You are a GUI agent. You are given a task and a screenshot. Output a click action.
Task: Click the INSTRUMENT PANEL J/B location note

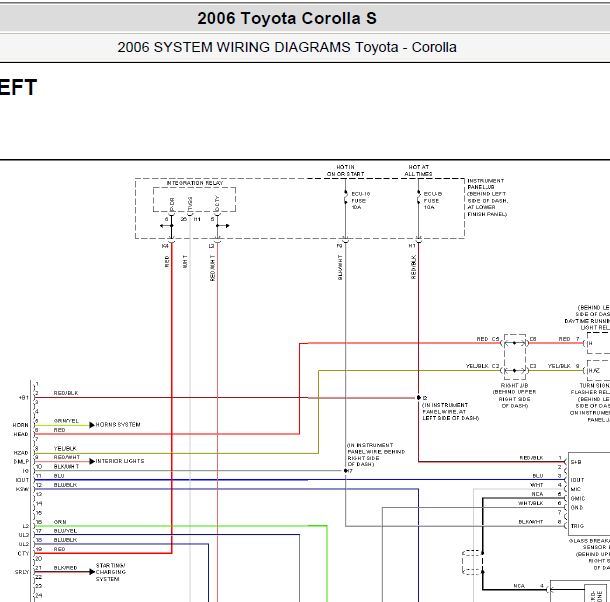tap(488, 197)
